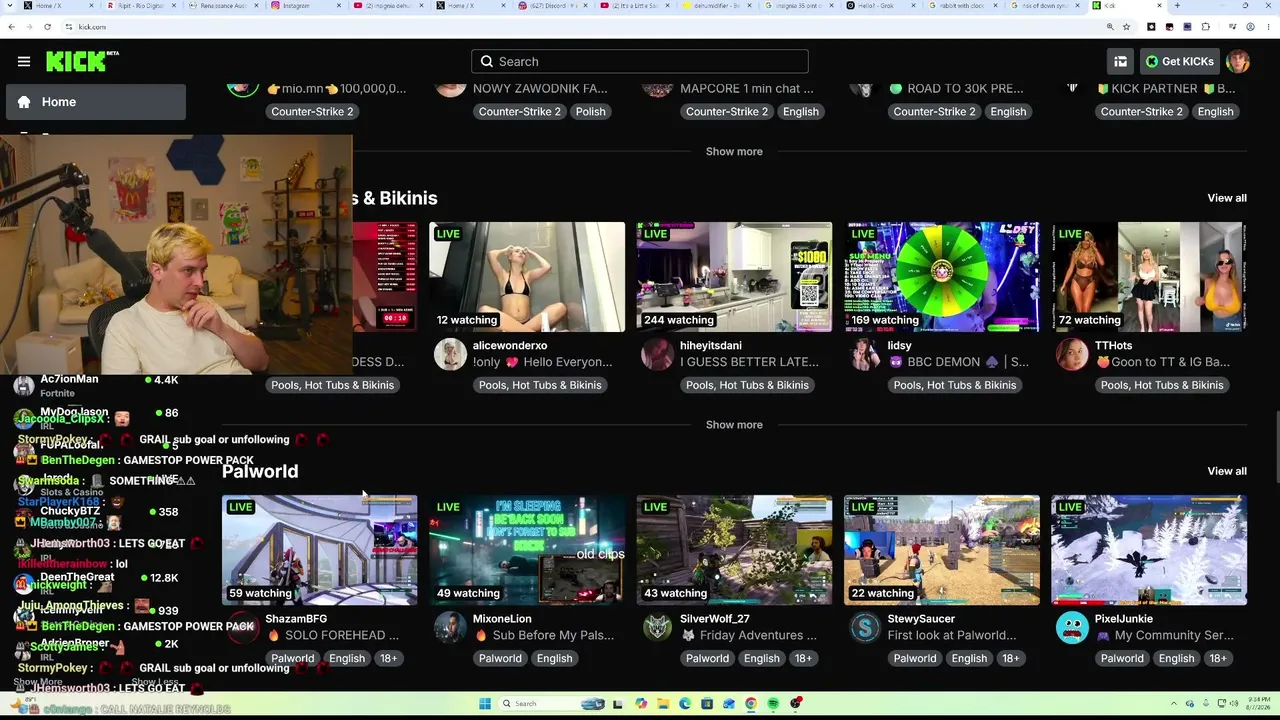This screenshot has width=1280, height=720.
Task: Click the browser back arrow
Action: click(11, 27)
